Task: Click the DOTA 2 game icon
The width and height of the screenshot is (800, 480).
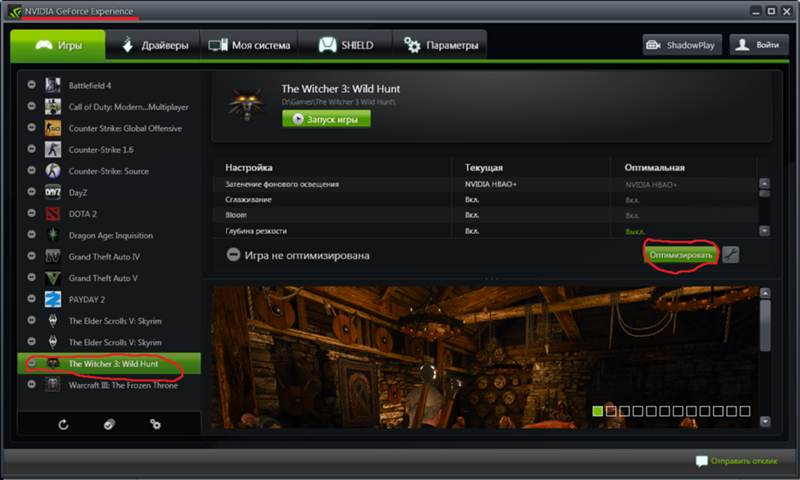Action: click(53, 214)
